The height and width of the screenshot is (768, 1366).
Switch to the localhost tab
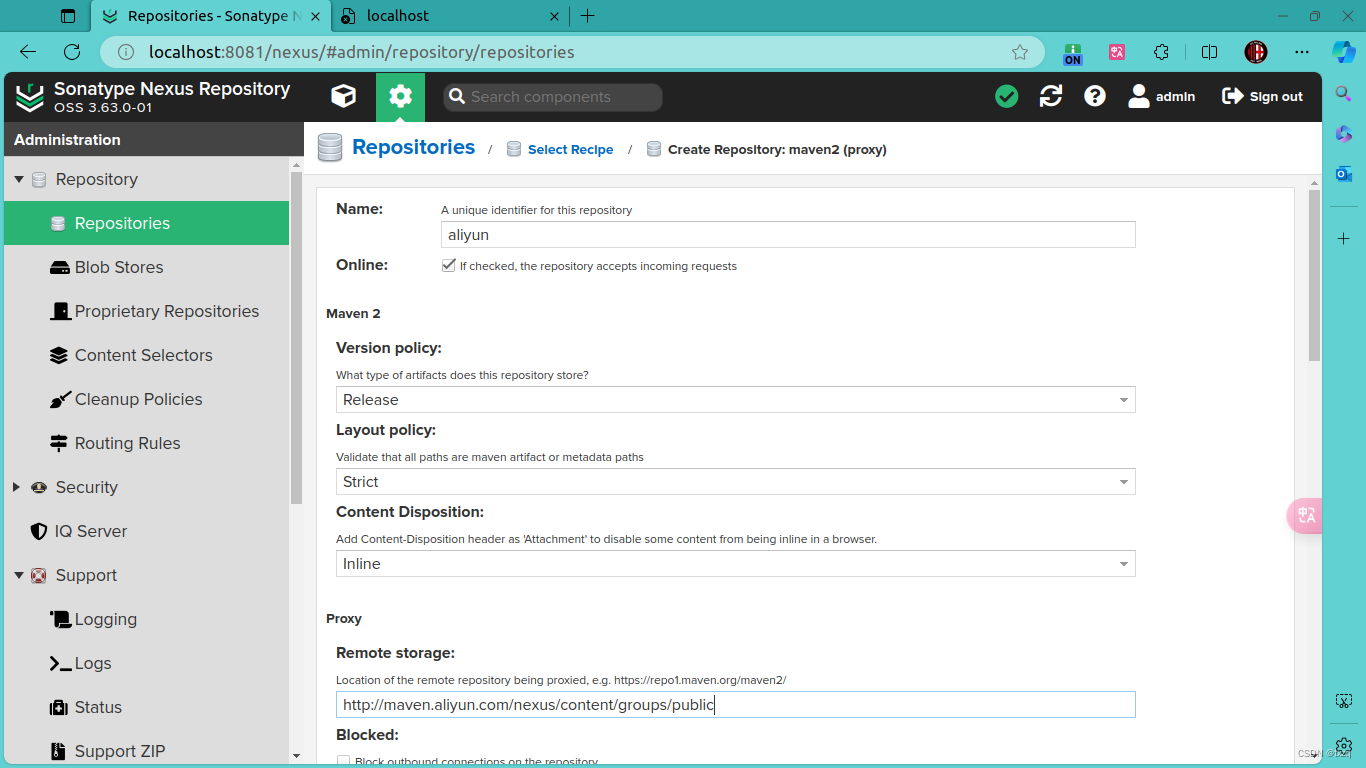pos(450,16)
